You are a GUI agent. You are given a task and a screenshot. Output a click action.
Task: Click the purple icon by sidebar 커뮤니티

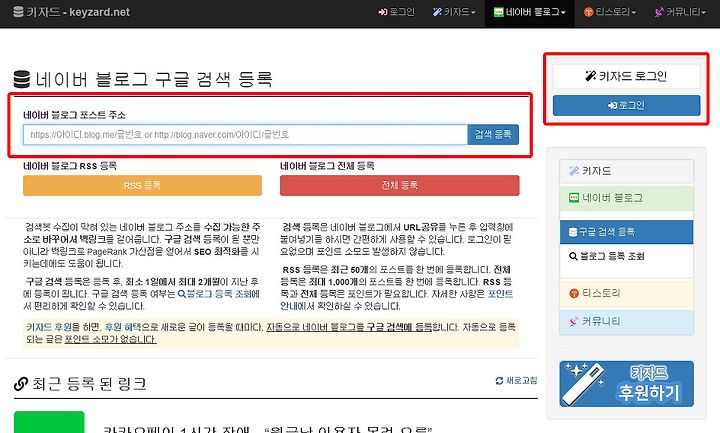click(x=574, y=321)
